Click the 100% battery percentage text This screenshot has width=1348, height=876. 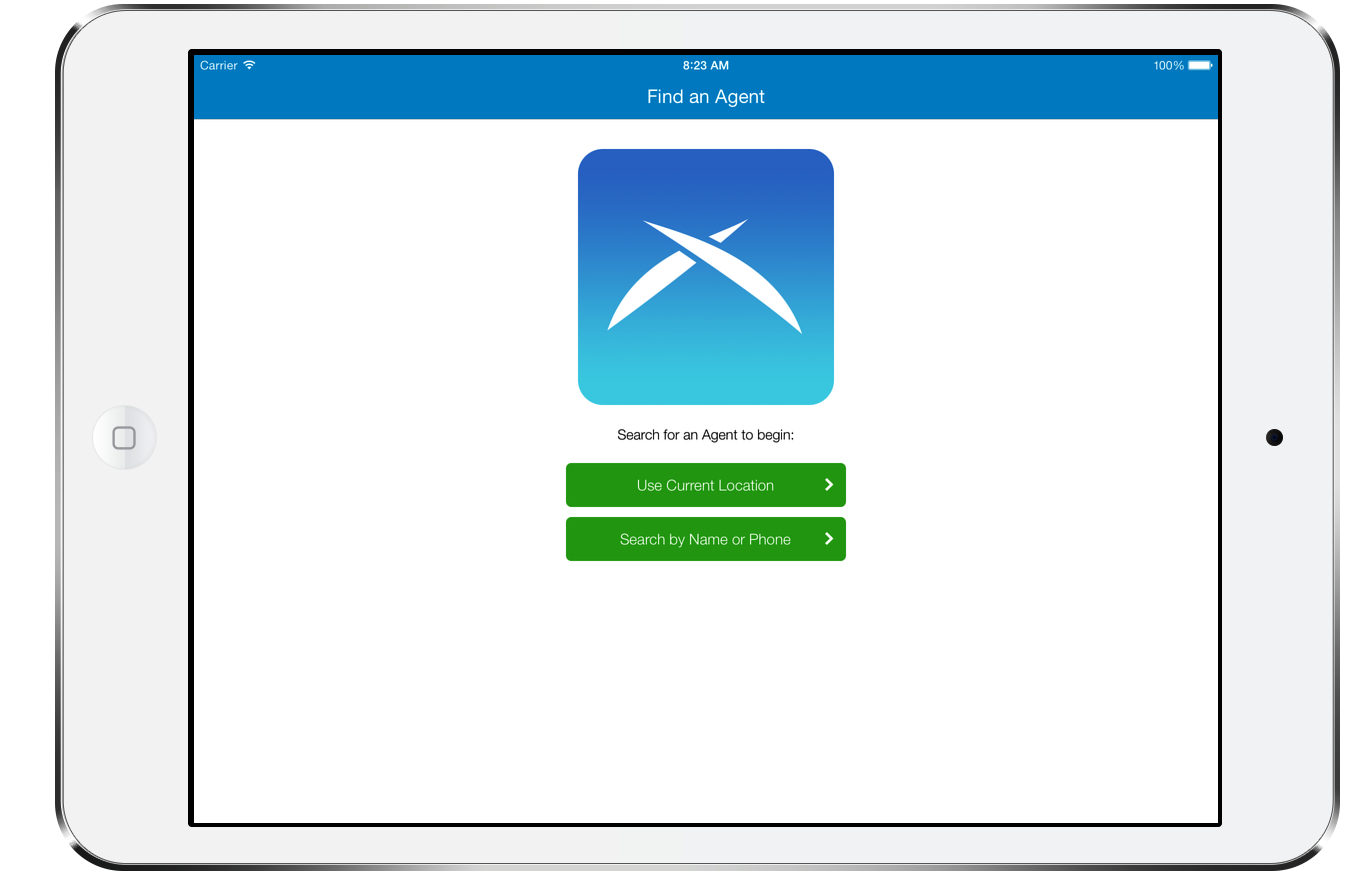(x=1168, y=65)
